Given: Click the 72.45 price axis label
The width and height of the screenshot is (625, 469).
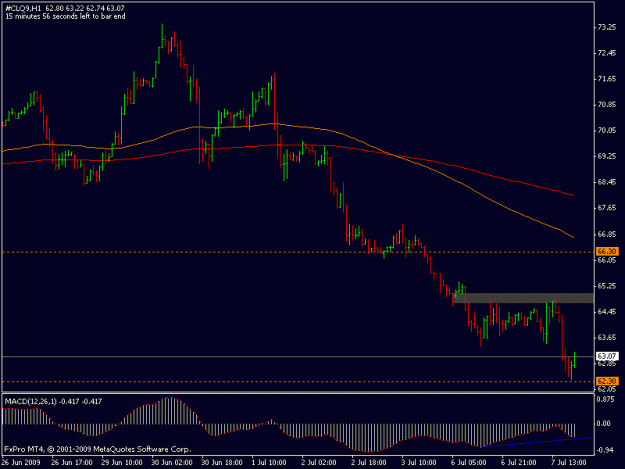Looking at the screenshot, I should point(607,53).
